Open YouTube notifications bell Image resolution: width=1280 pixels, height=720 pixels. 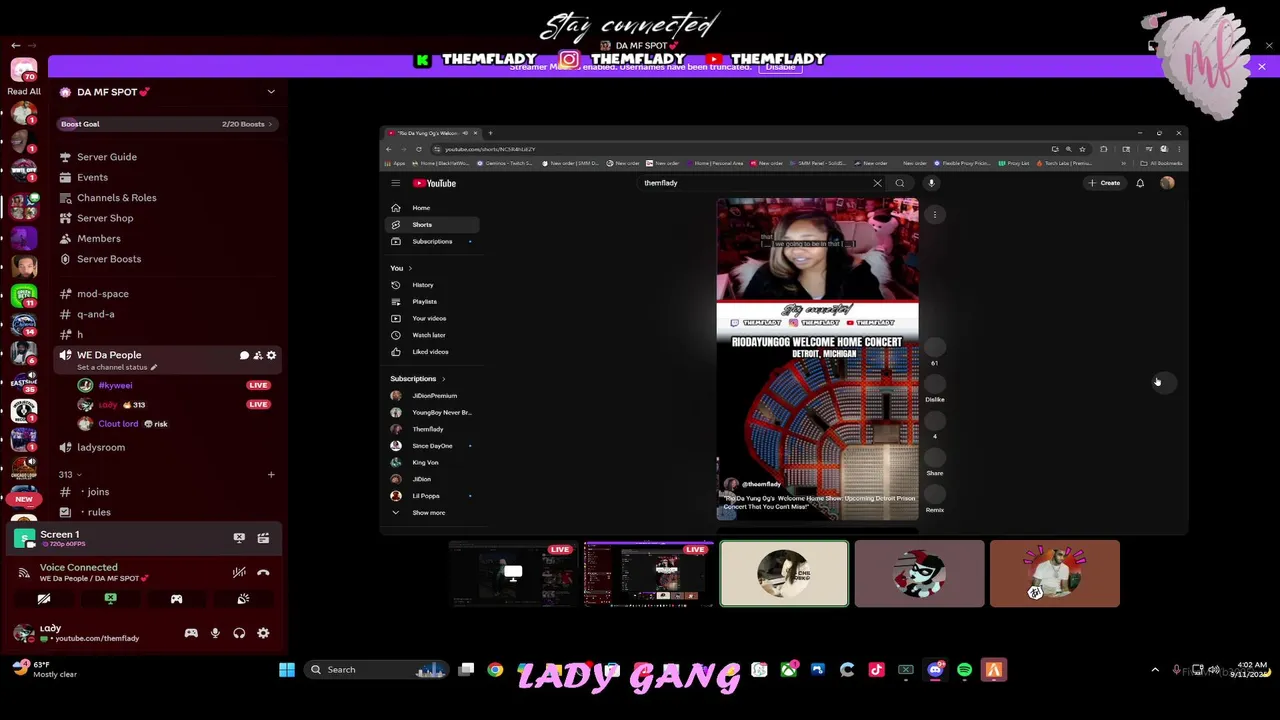pos(1140,183)
